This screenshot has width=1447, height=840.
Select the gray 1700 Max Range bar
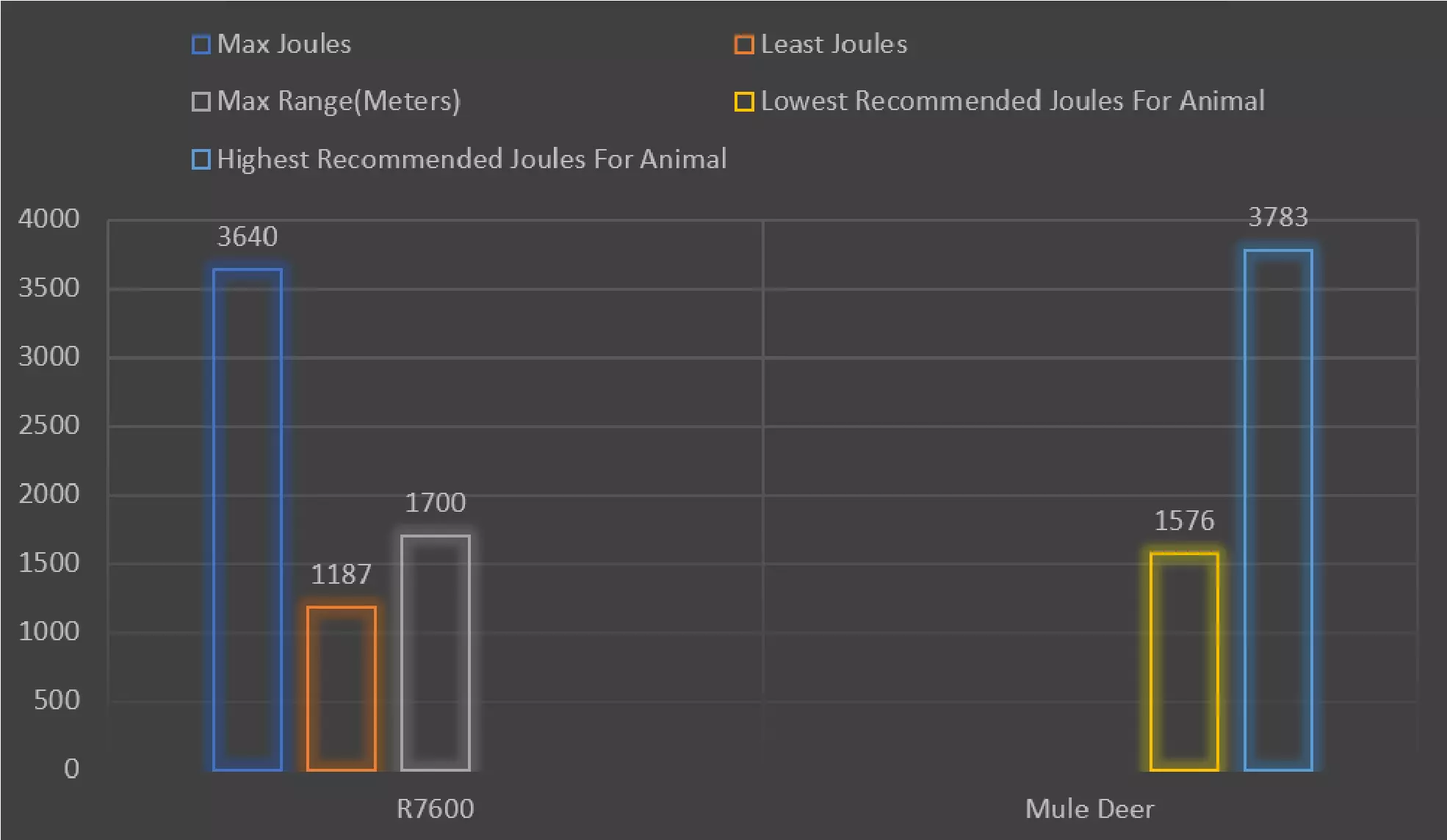436,653
